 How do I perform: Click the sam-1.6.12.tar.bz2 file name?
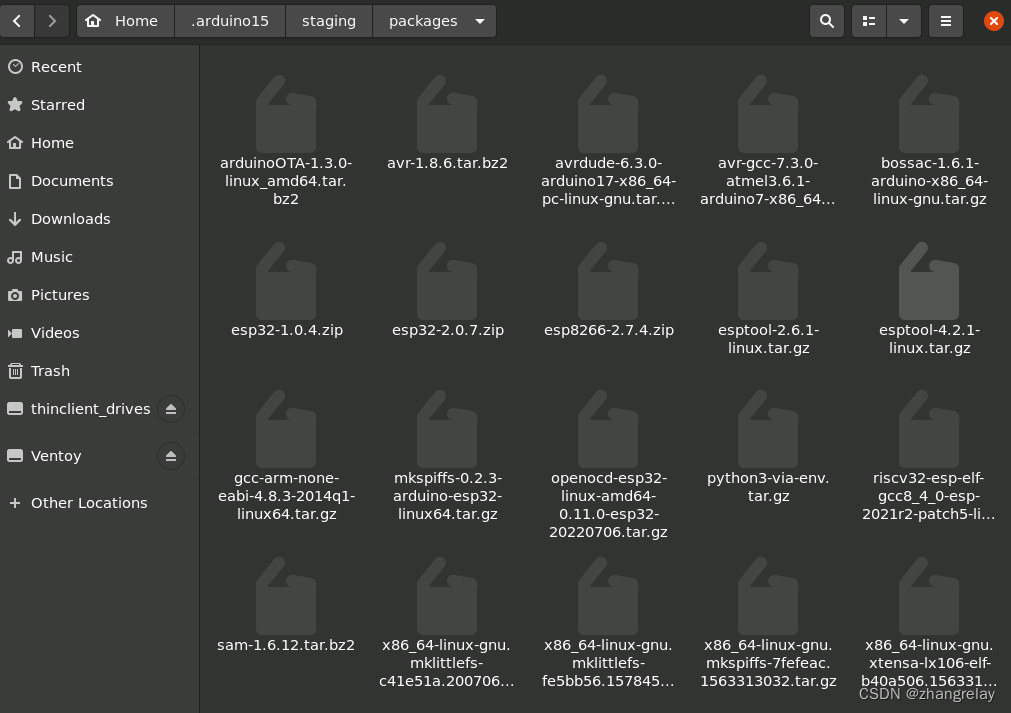click(x=286, y=645)
